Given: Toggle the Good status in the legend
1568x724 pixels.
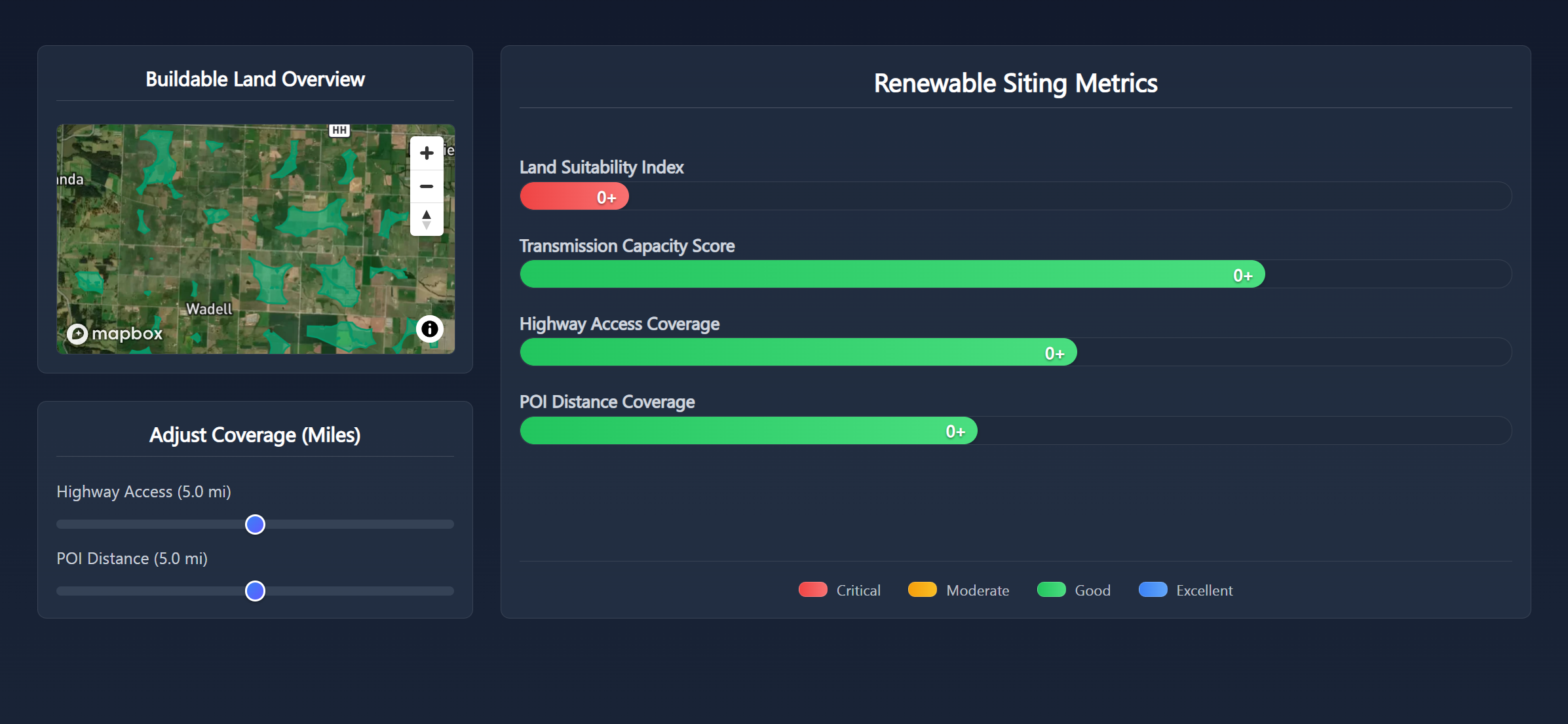Looking at the screenshot, I should 1051,590.
